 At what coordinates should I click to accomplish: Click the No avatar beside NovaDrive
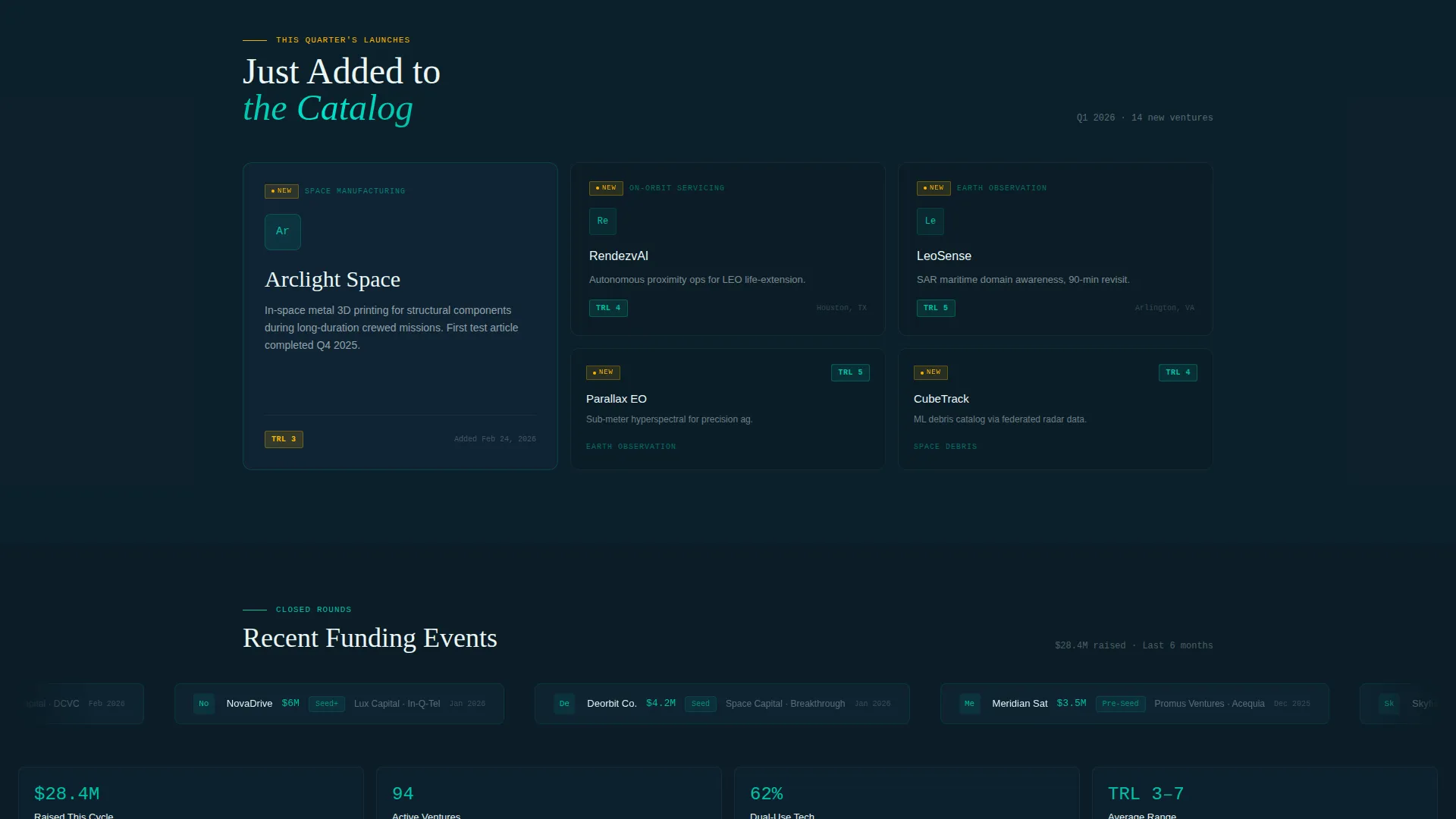click(x=204, y=704)
